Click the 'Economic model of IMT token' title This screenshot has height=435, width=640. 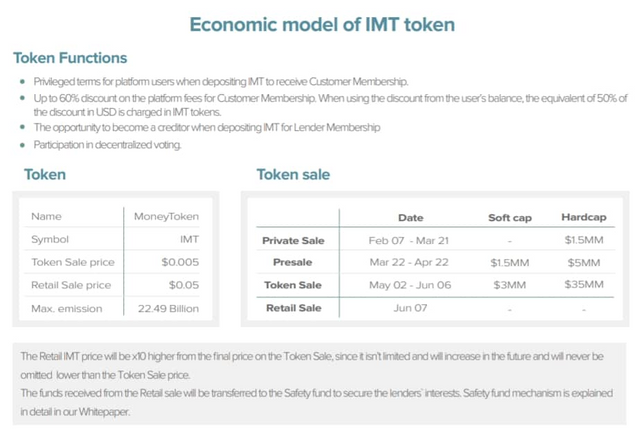click(319, 24)
